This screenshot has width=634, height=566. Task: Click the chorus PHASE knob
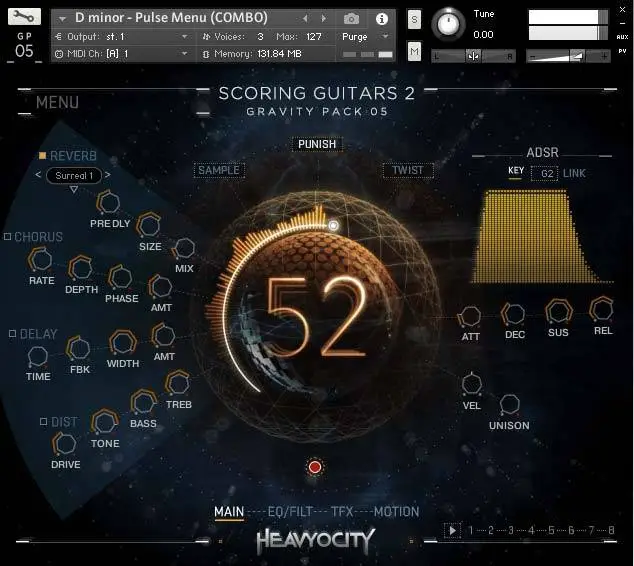[120, 277]
